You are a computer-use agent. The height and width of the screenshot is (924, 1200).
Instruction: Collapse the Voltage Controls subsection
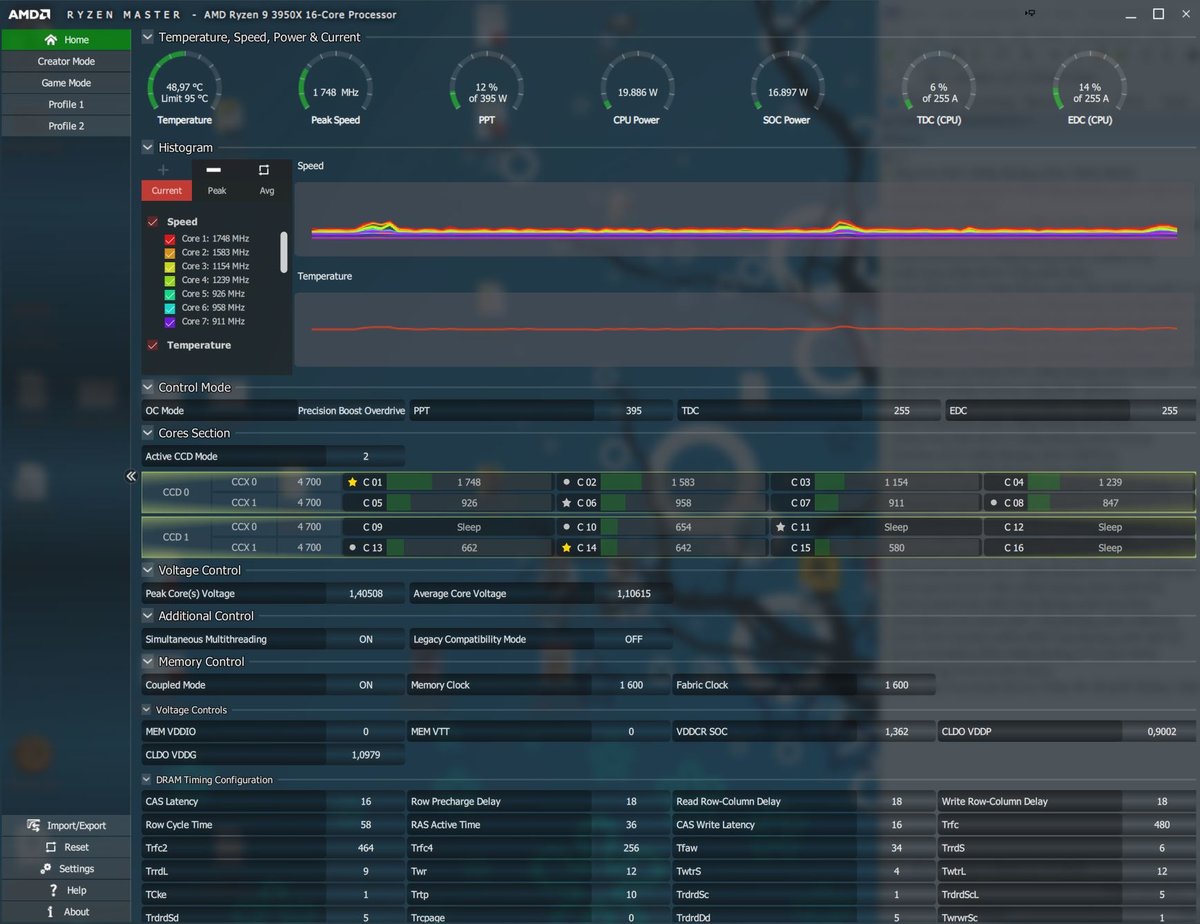coord(148,710)
